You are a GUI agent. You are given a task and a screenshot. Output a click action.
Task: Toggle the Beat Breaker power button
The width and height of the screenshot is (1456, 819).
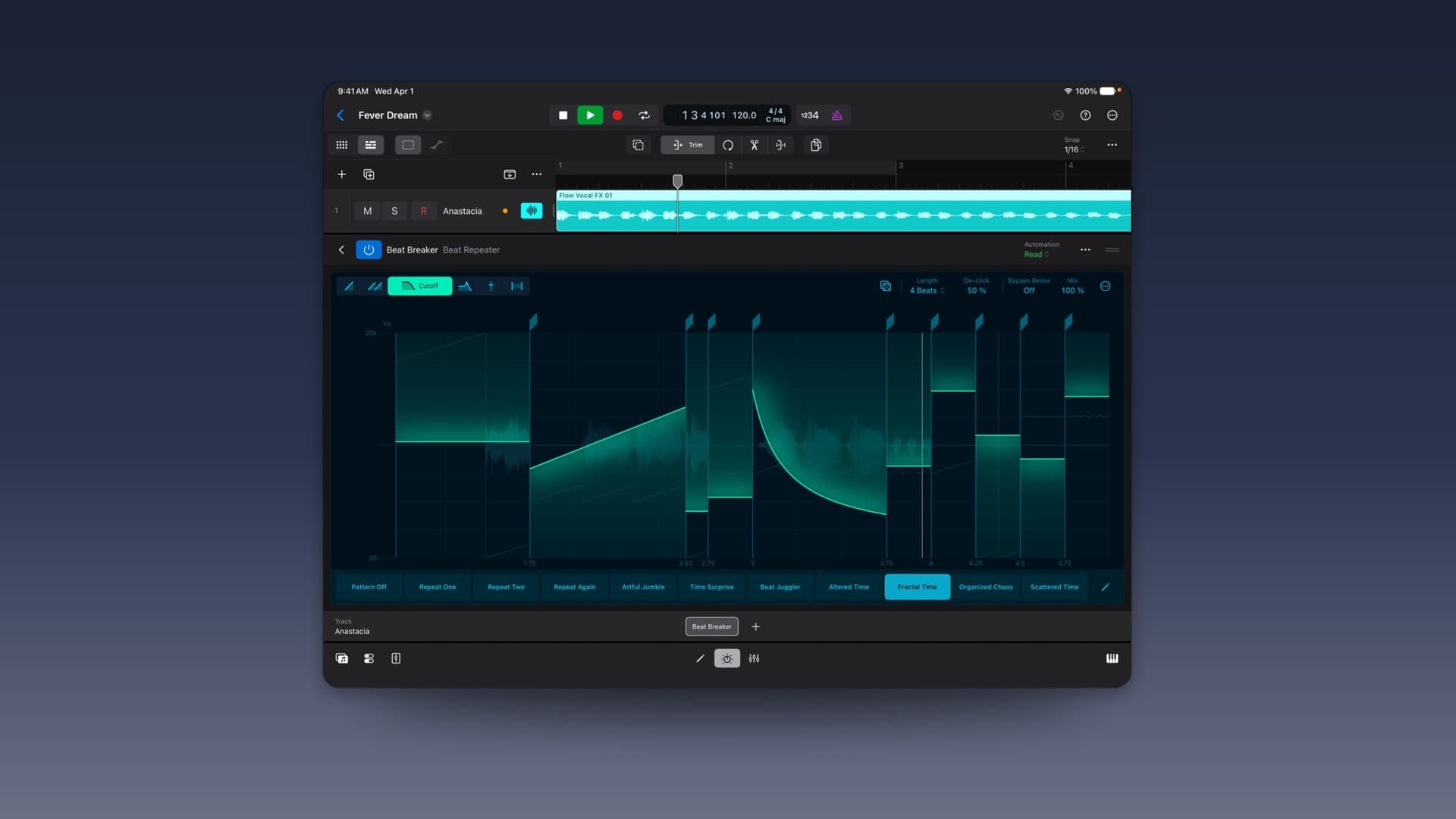coord(369,249)
